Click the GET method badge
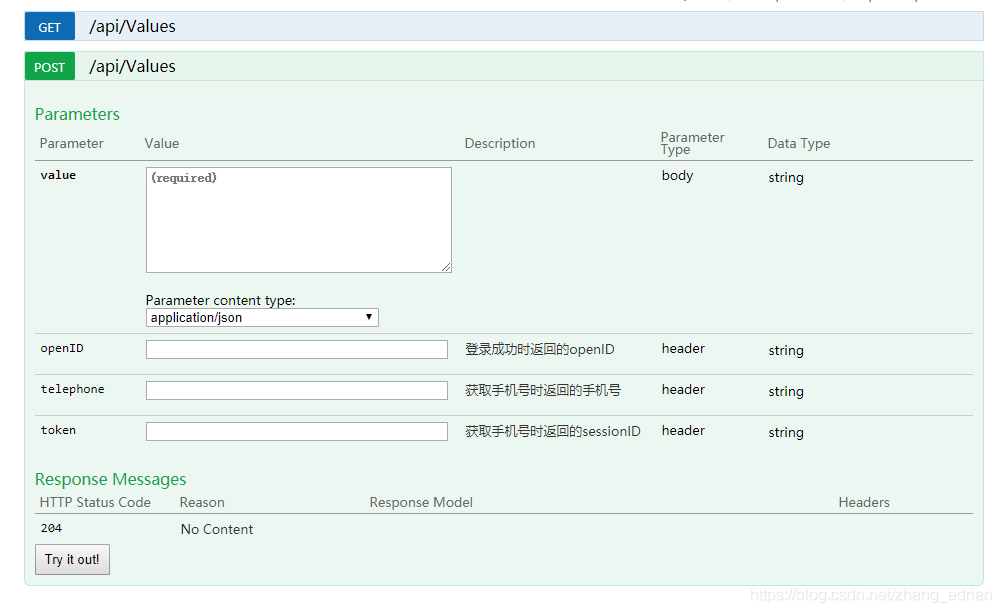The height and width of the screenshot is (613, 1001). click(50, 27)
